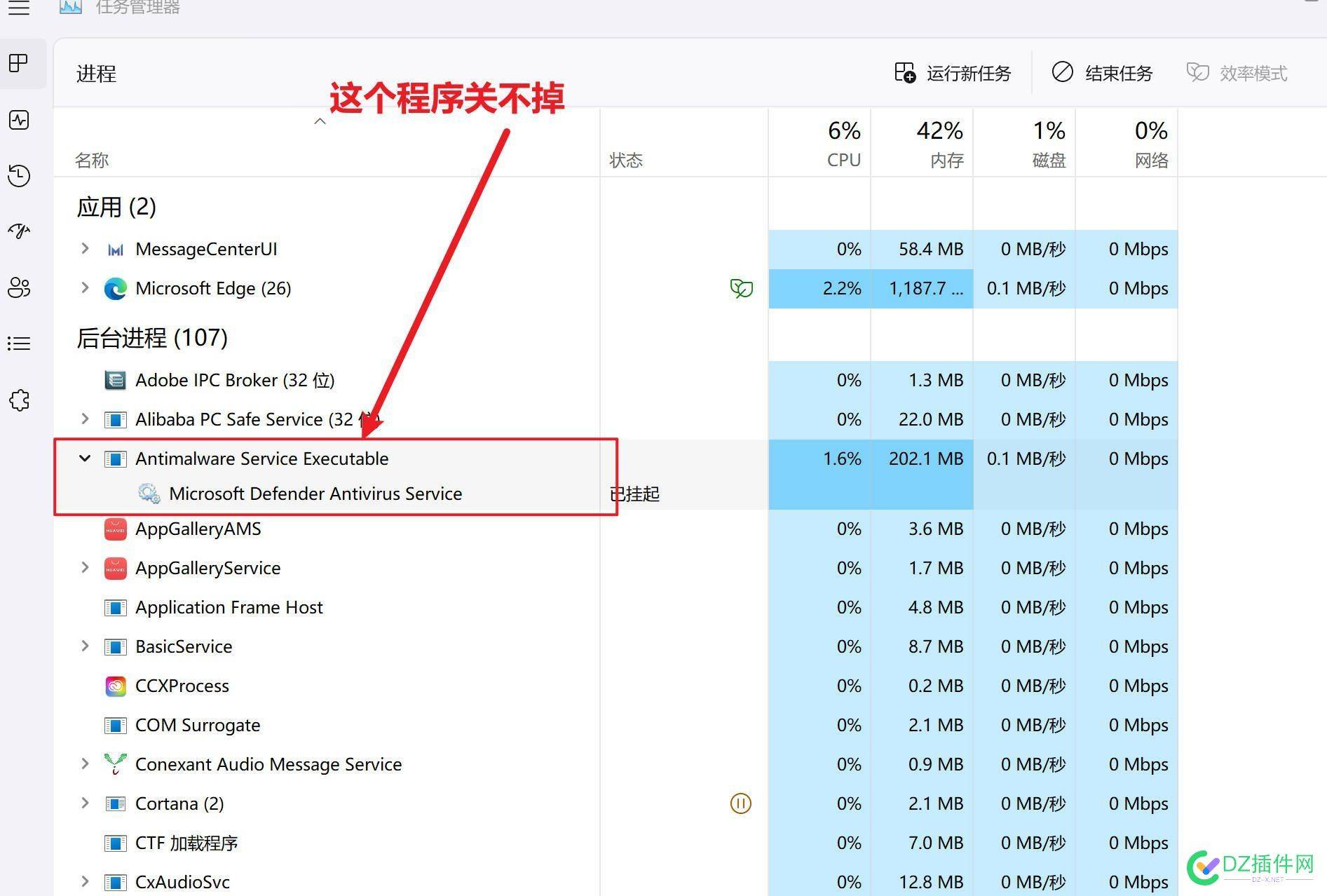Collapse the Antimalware Service Executable group
The image size is (1327, 896).
85,459
